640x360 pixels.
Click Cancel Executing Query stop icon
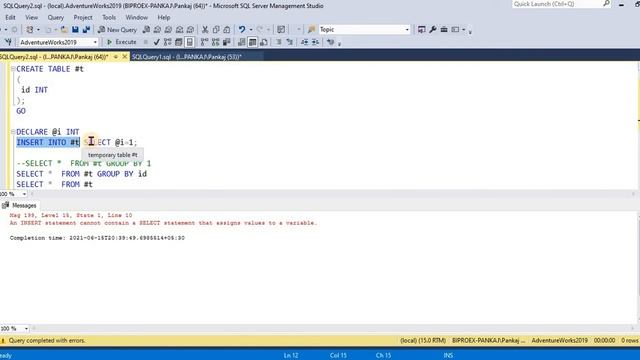(x=145, y=42)
